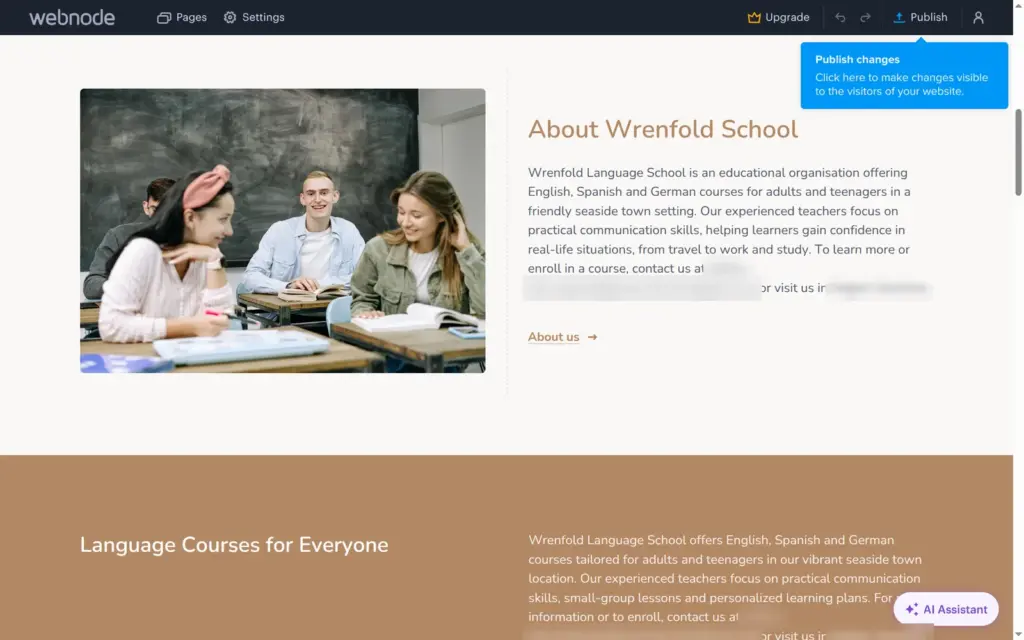Open the Settings menu
The width and height of the screenshot is (1024, 640).
pyautogui.click(x=254, y=18)
